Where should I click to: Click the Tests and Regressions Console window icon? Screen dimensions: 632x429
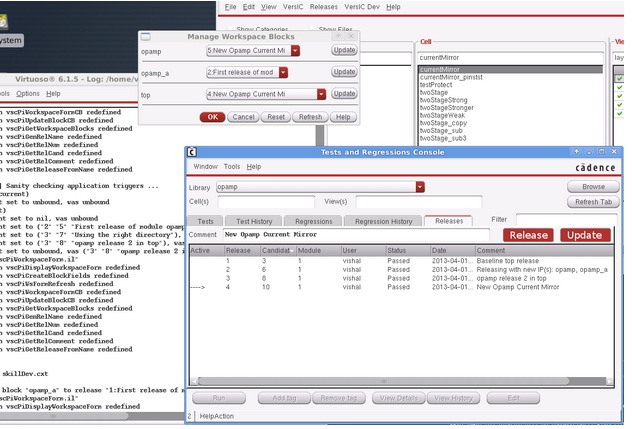tap(194, 154)
